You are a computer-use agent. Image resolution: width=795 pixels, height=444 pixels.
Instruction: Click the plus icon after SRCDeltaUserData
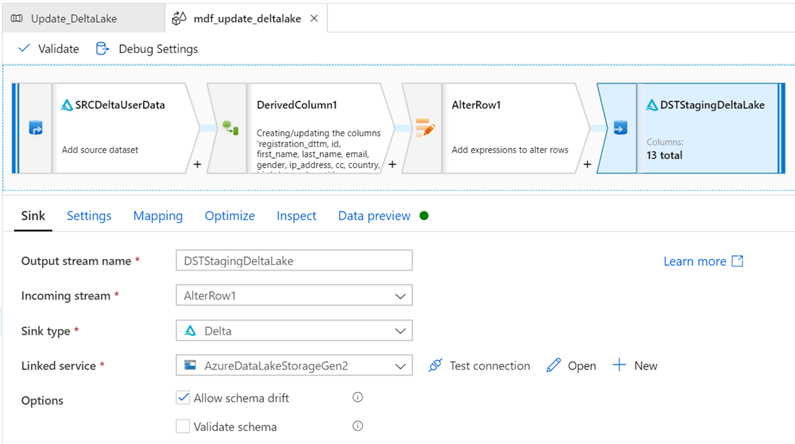pos(198,163)
